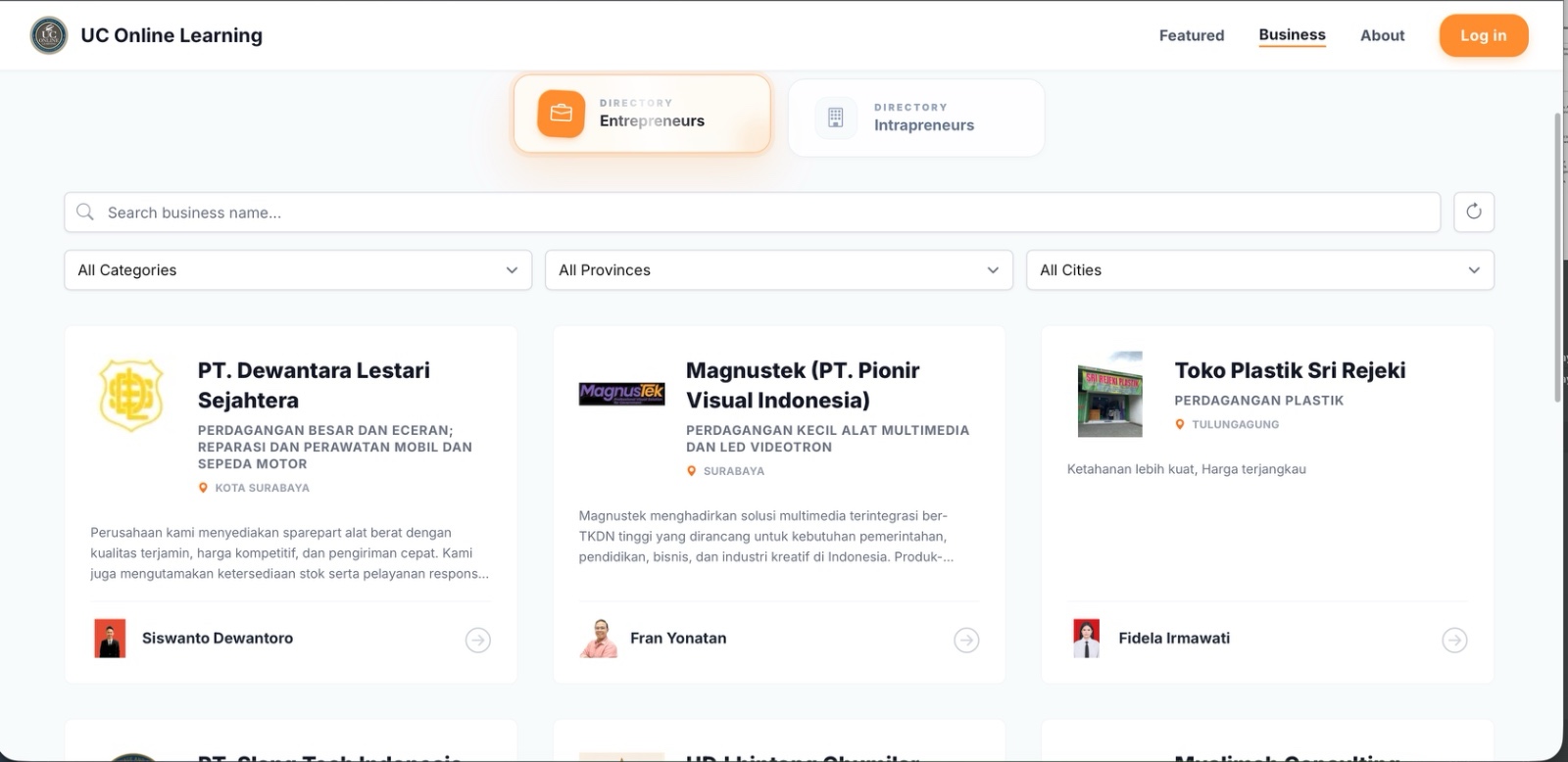1568x762 pixels.
Task: Open Magnustek card arrow icon
Action: (x=966, y=640)
